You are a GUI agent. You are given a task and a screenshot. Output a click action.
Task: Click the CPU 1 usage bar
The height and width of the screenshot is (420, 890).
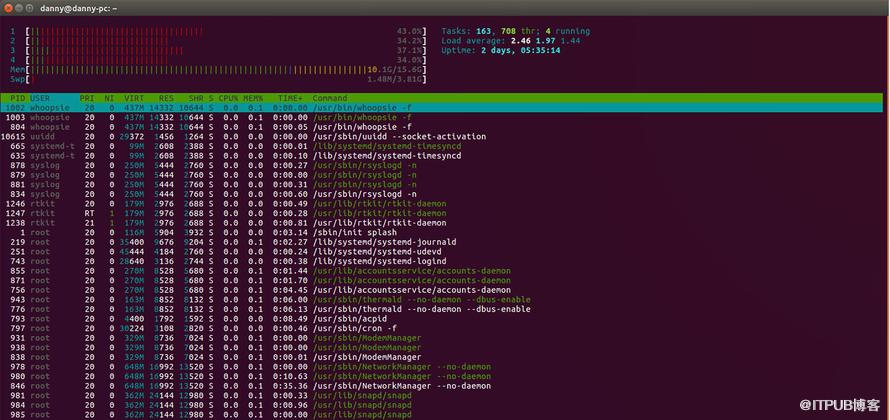click(x=225, y=31)
